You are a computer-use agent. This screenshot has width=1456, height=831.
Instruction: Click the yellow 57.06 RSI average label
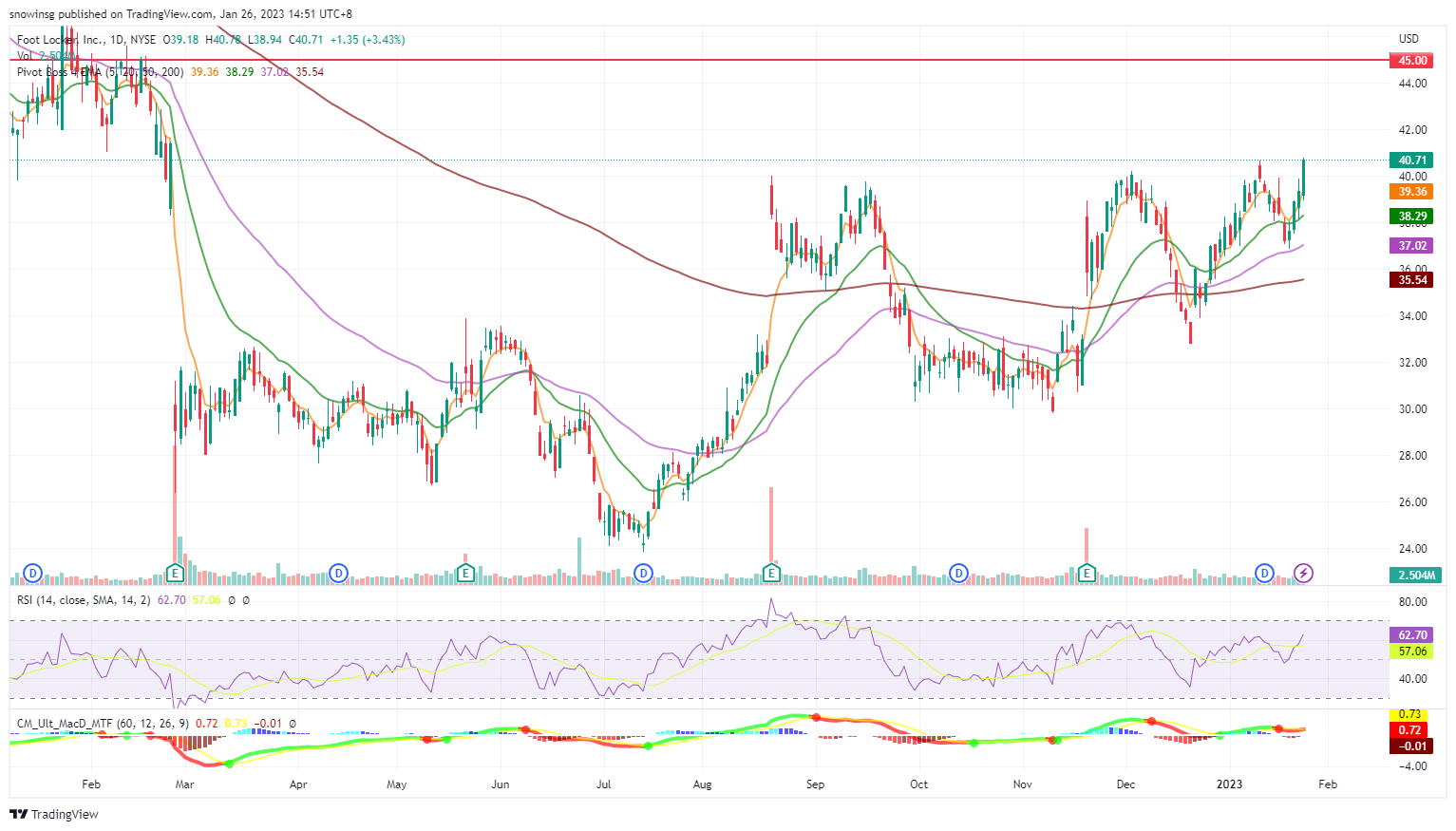1411,652
